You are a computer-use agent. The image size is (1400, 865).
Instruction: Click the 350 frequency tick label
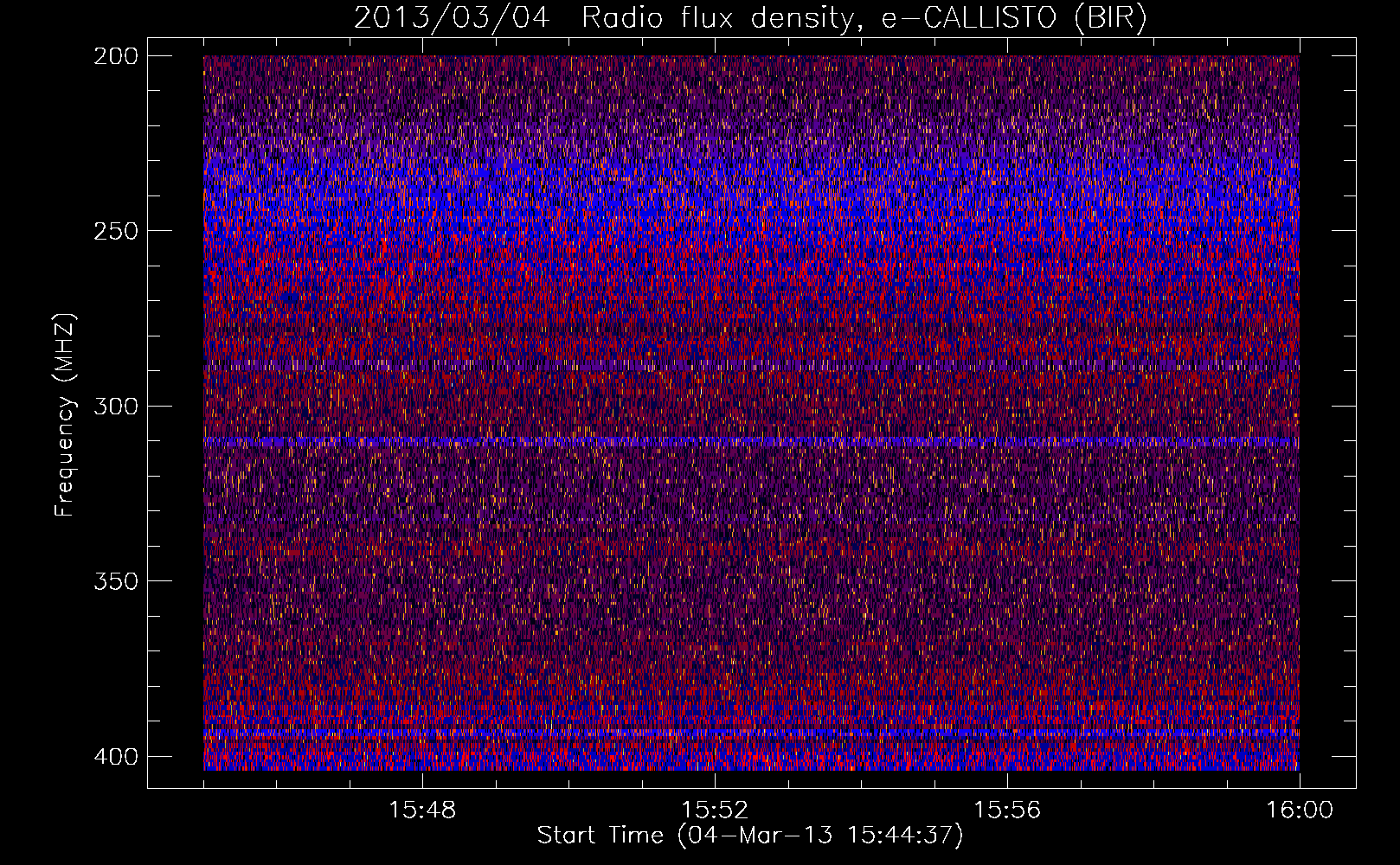[115, 580]
